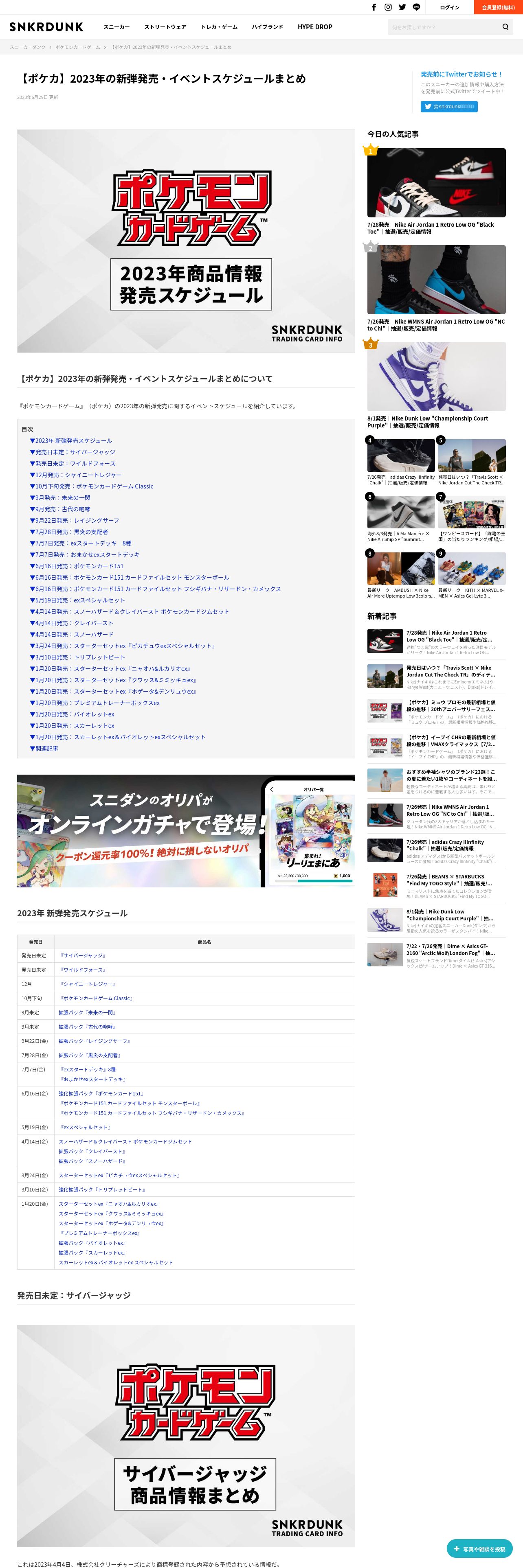
Task: Click the スニダンのオリパ online gacha banner
Action: click(x=186, y=831)
